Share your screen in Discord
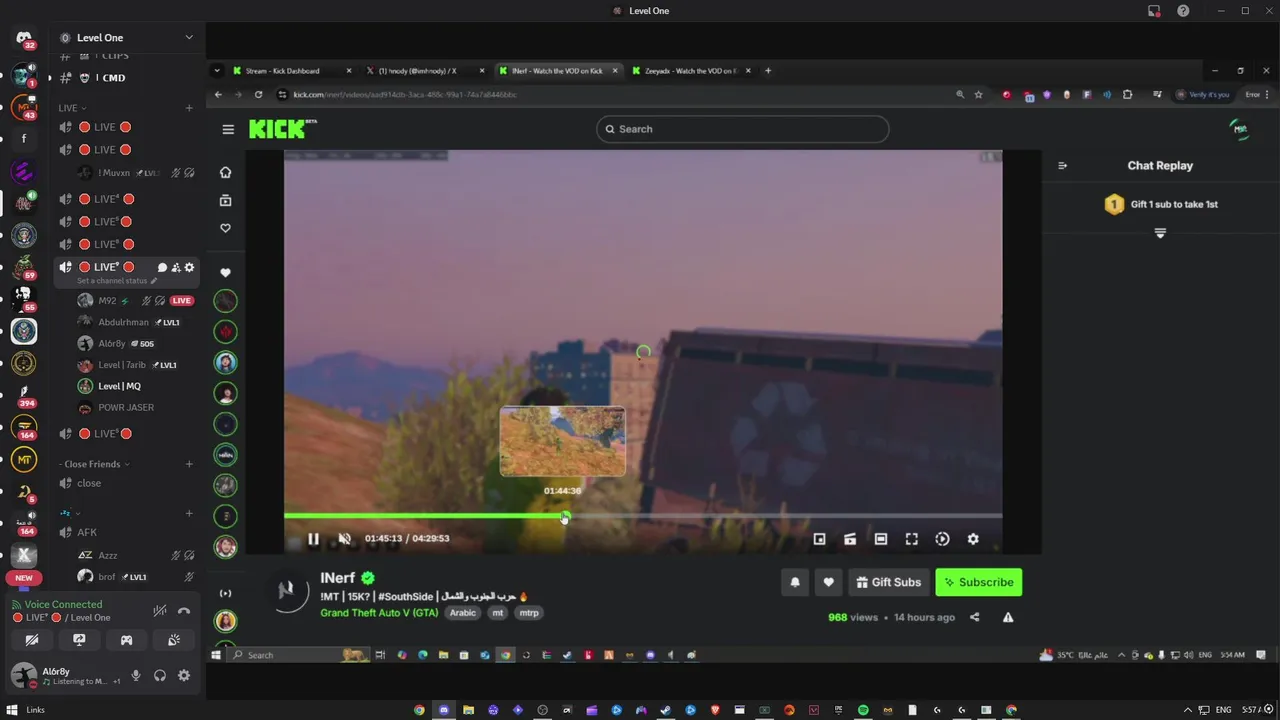The width and height of the screenshot is (1280, 720). tap(79, 640)
